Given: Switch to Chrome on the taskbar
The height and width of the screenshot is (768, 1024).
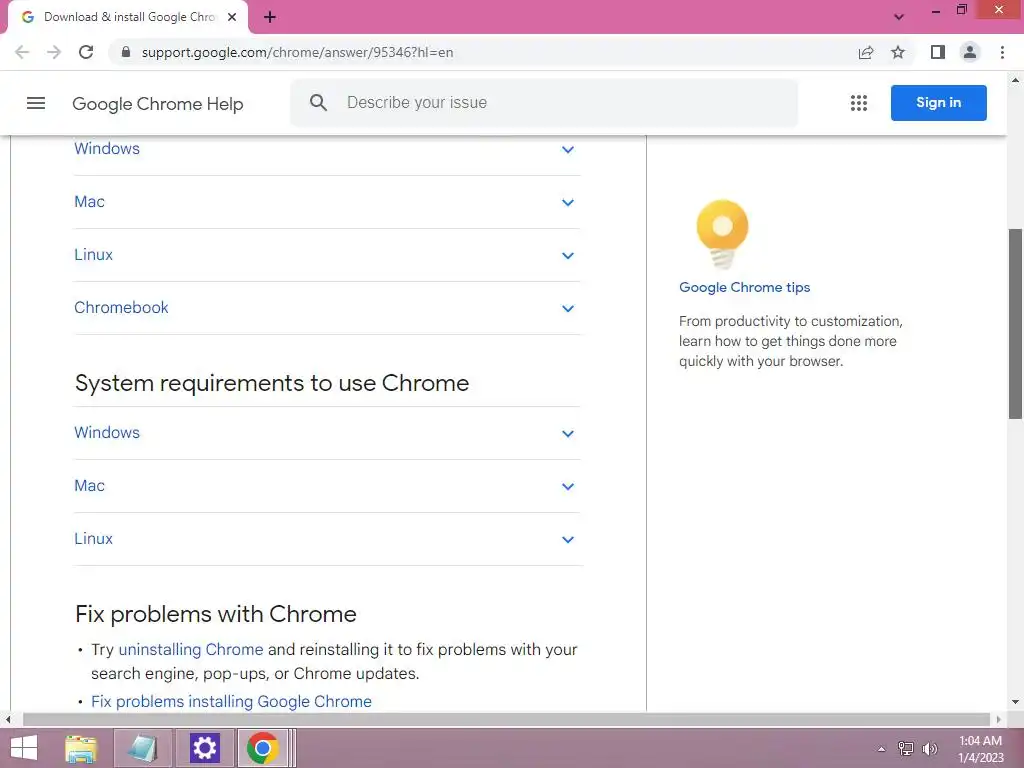Looking at the screenshot, I should (x=263, y=748).
